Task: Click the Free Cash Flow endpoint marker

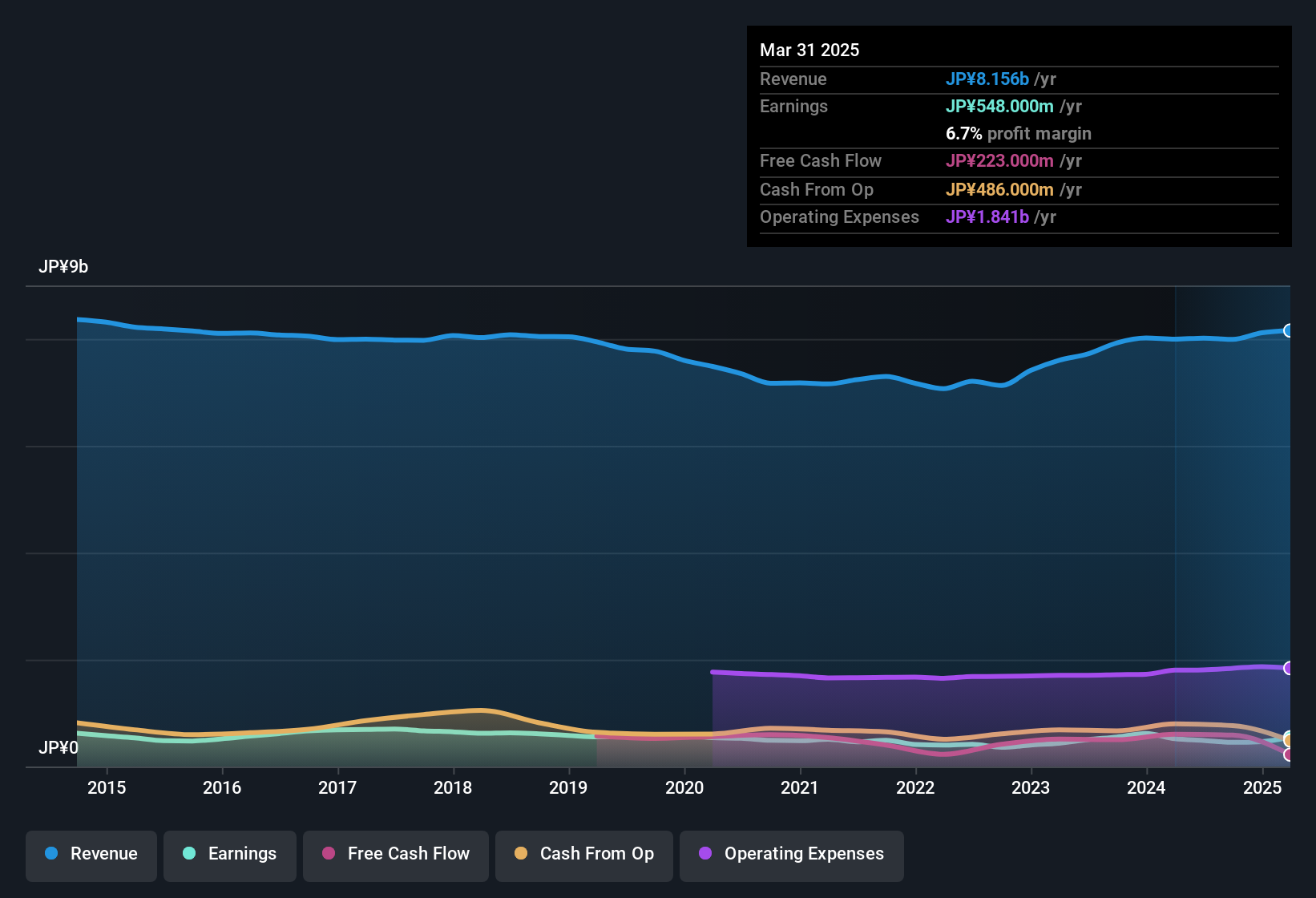Action: point(1288,754)
